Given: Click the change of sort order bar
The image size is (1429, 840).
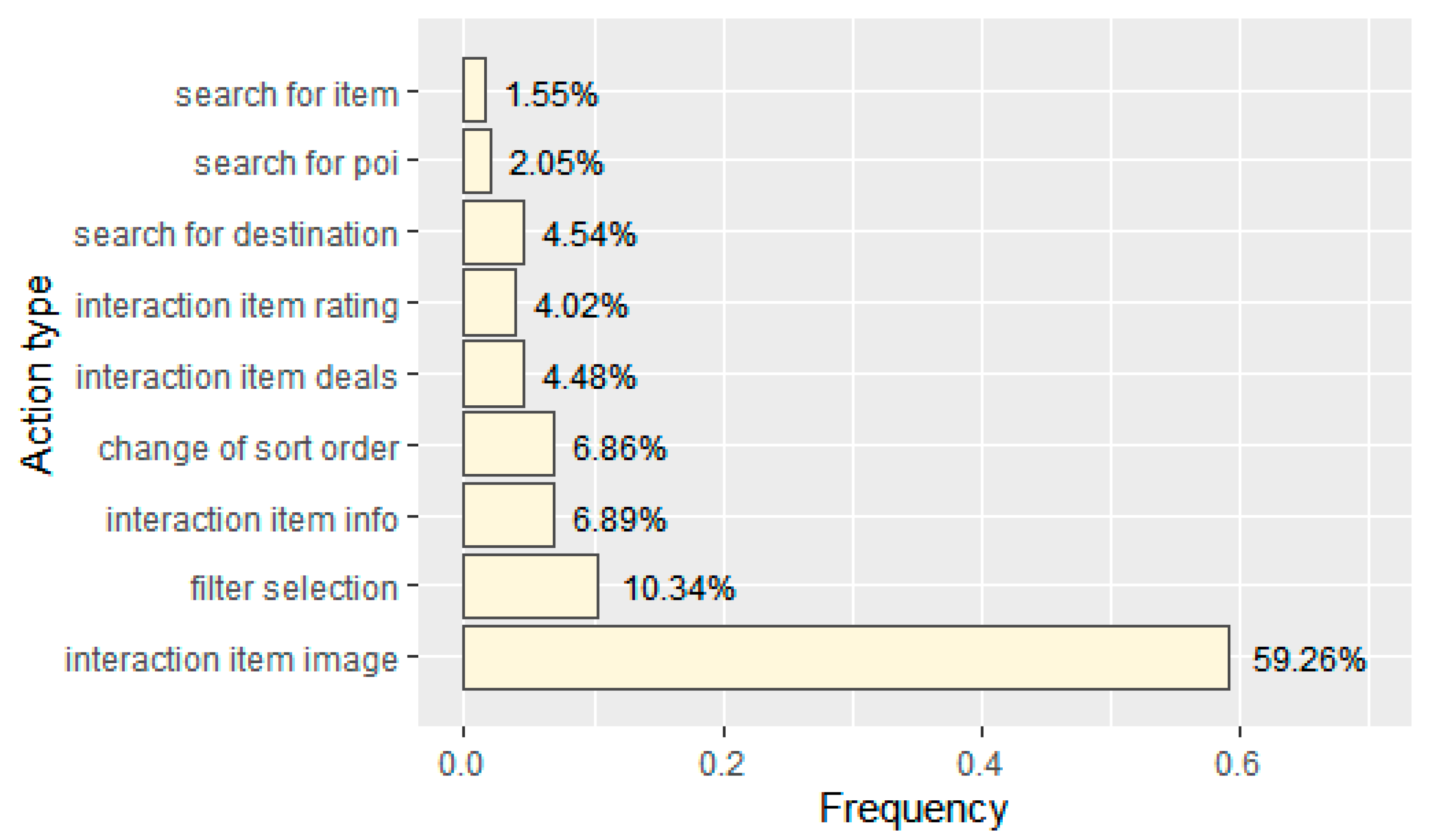Looking at the screenshot, I should [508, 443].
